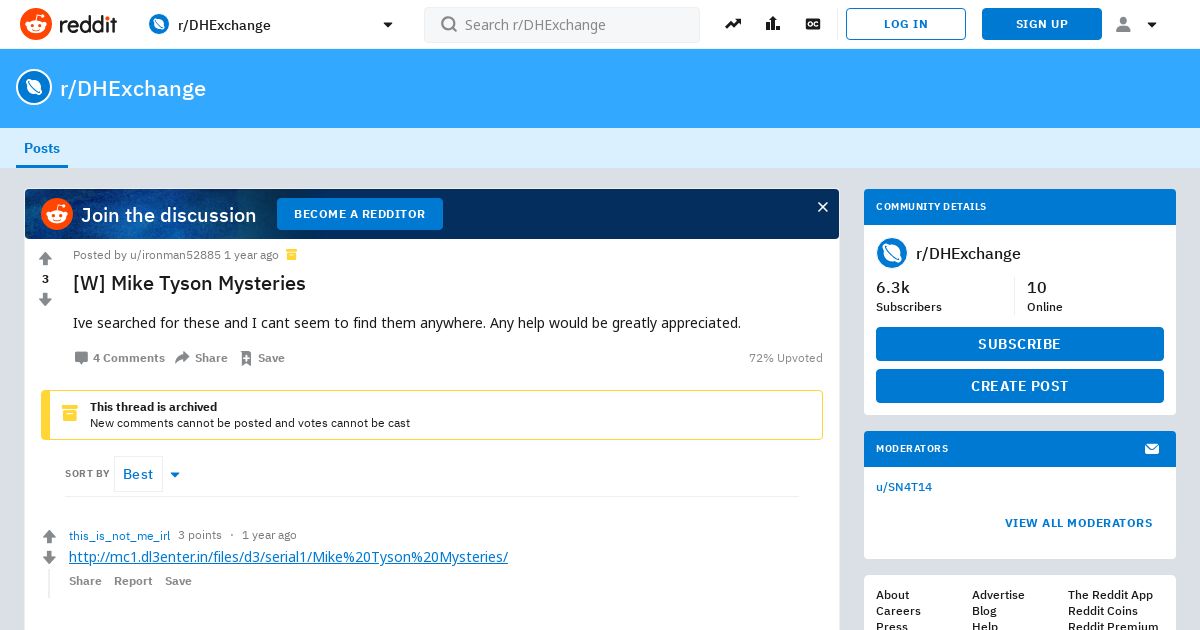Open the Popular trending arrow icon
This screenshot has width=1200, height=630.
pos(733,24)
